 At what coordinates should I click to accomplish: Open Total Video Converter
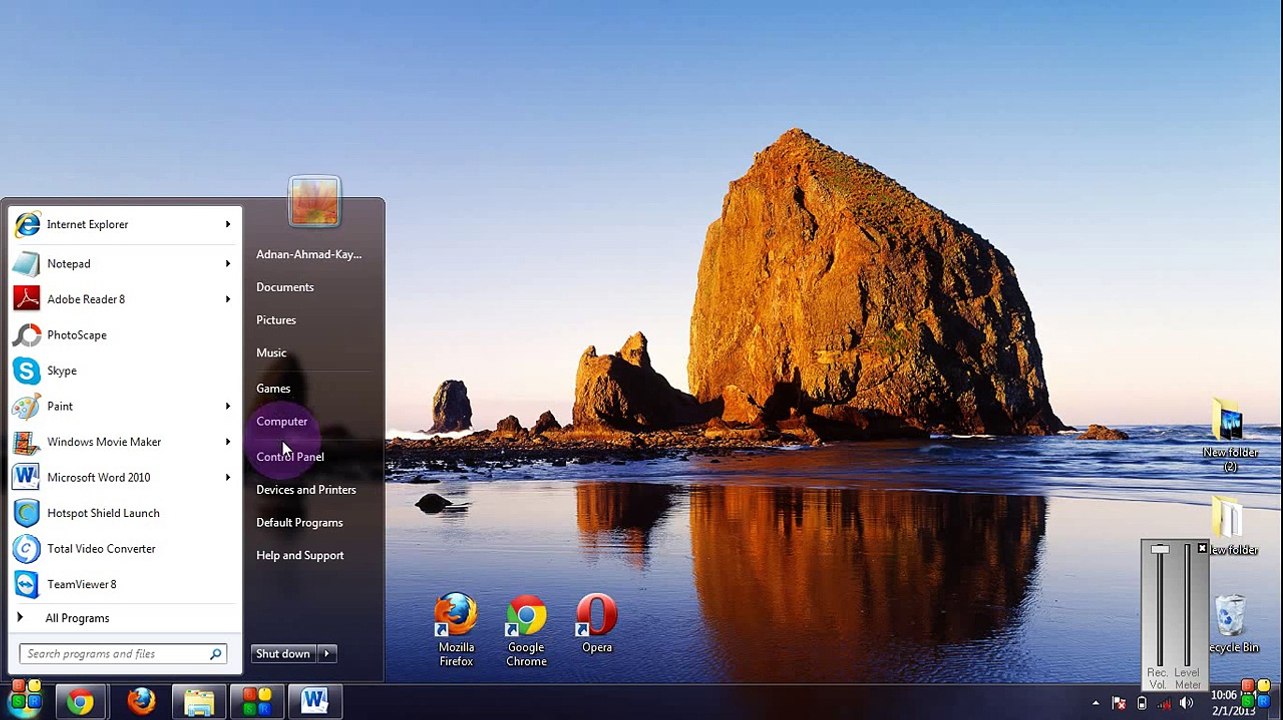[125, 549]
